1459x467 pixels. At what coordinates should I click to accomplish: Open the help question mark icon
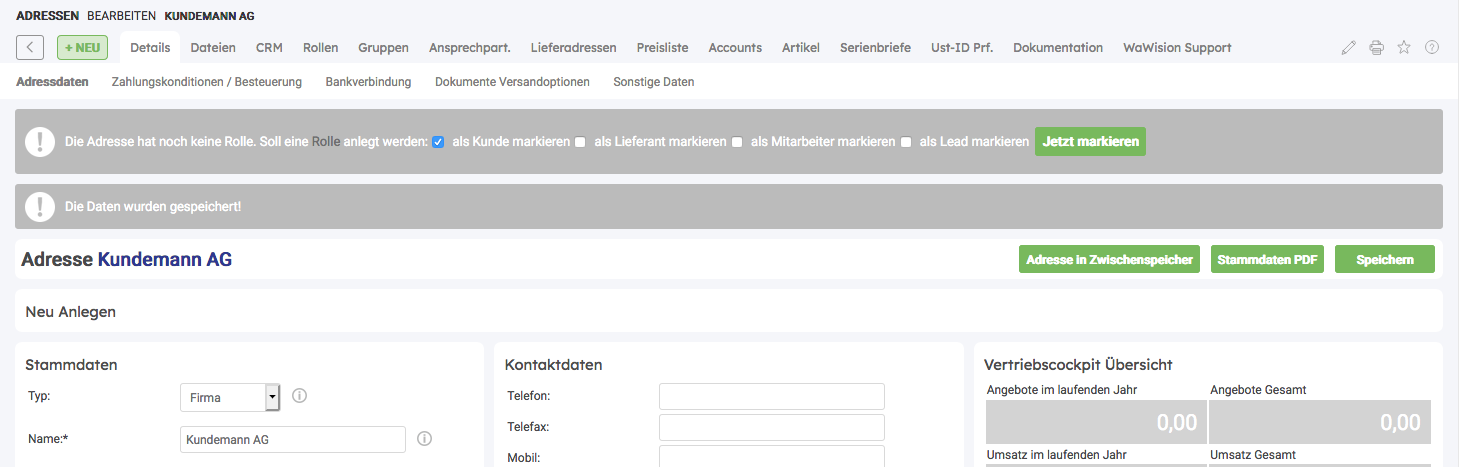(1432, 48)
